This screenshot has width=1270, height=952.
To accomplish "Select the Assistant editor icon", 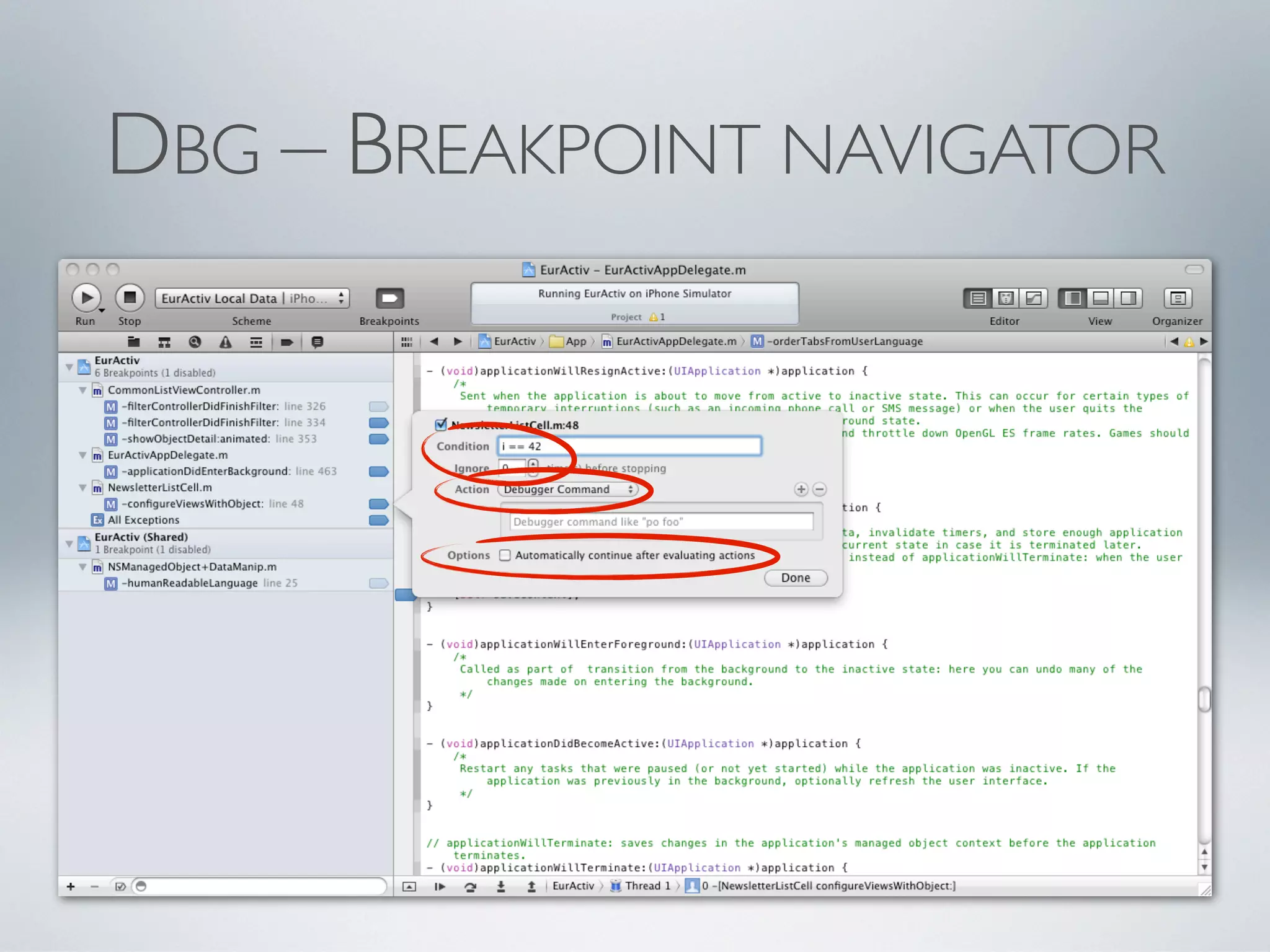I will [x=1006, y=298].
